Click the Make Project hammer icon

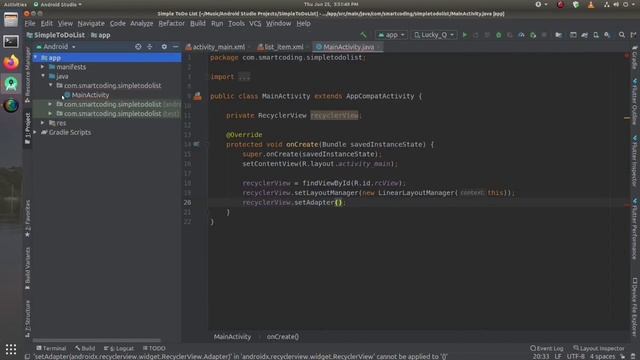coord(363,35)
